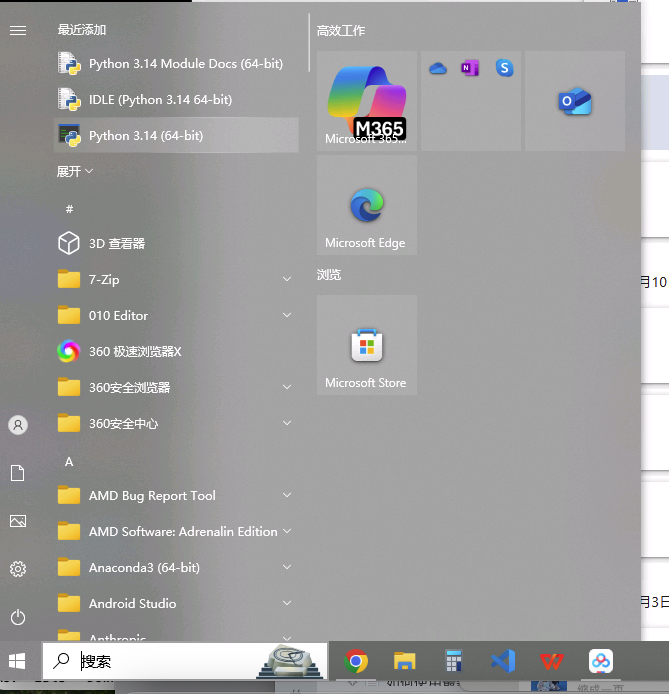The height and width of the screenshot is (694, 669).
Task: Open the # letter index header
Action: [69, 208]
